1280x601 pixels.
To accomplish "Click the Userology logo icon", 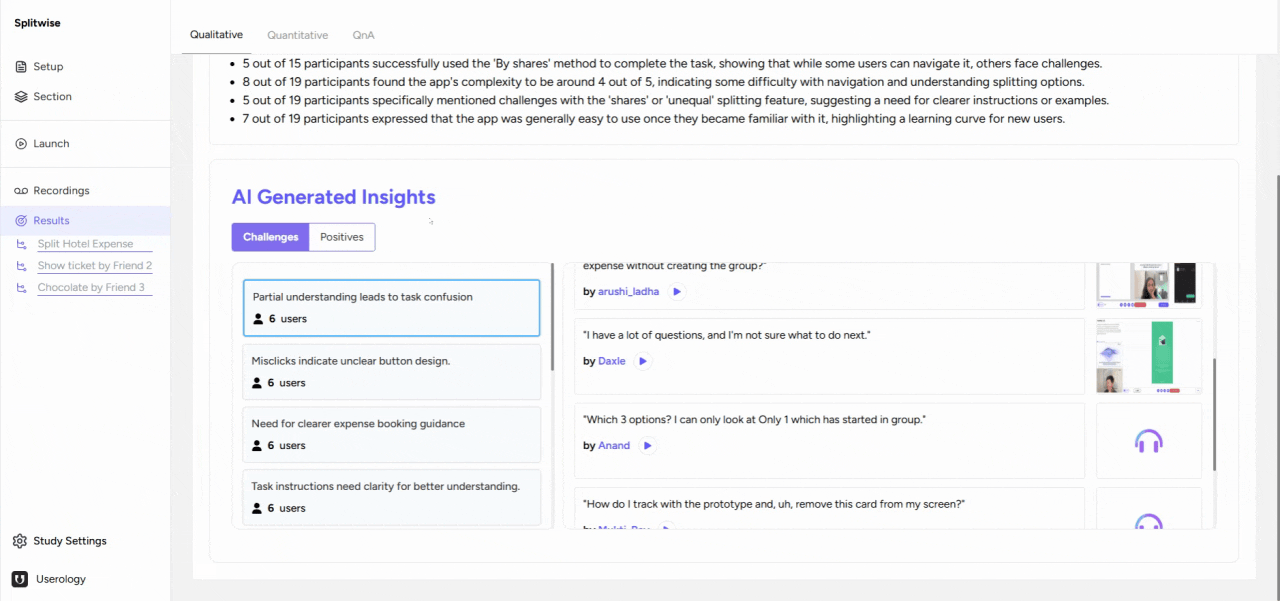I will 20,579.
